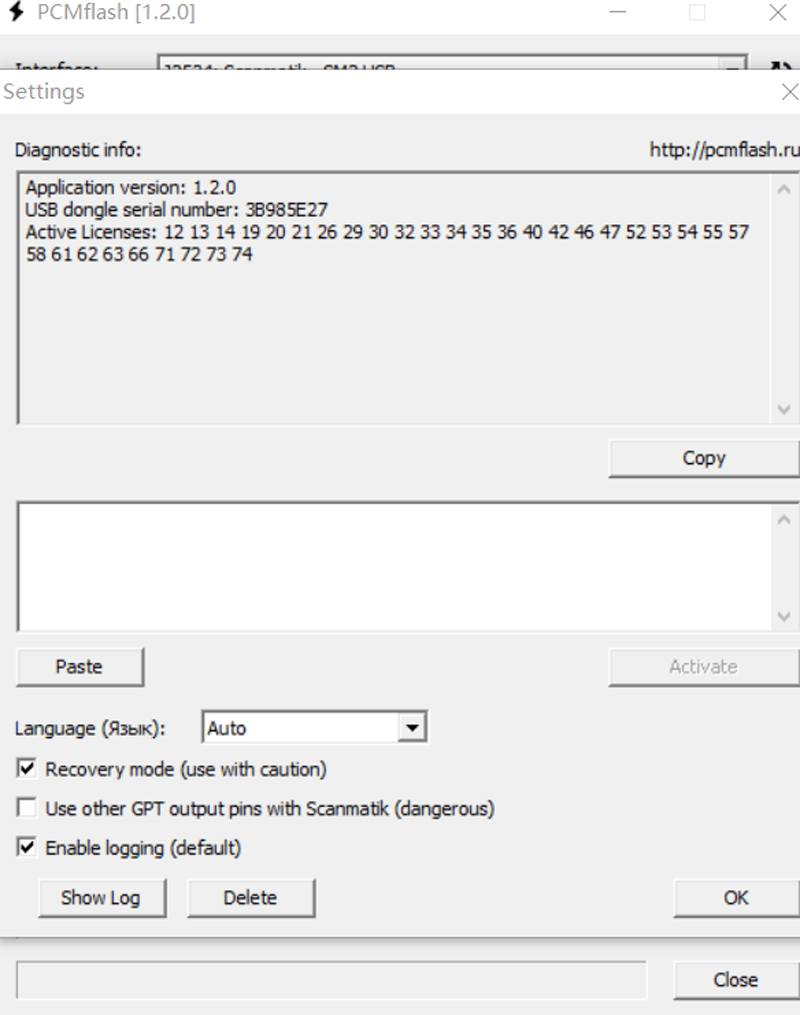800x1015 pixels.
Task: Click scroll down arrow of license key box
Action: [x=784, y=616]
